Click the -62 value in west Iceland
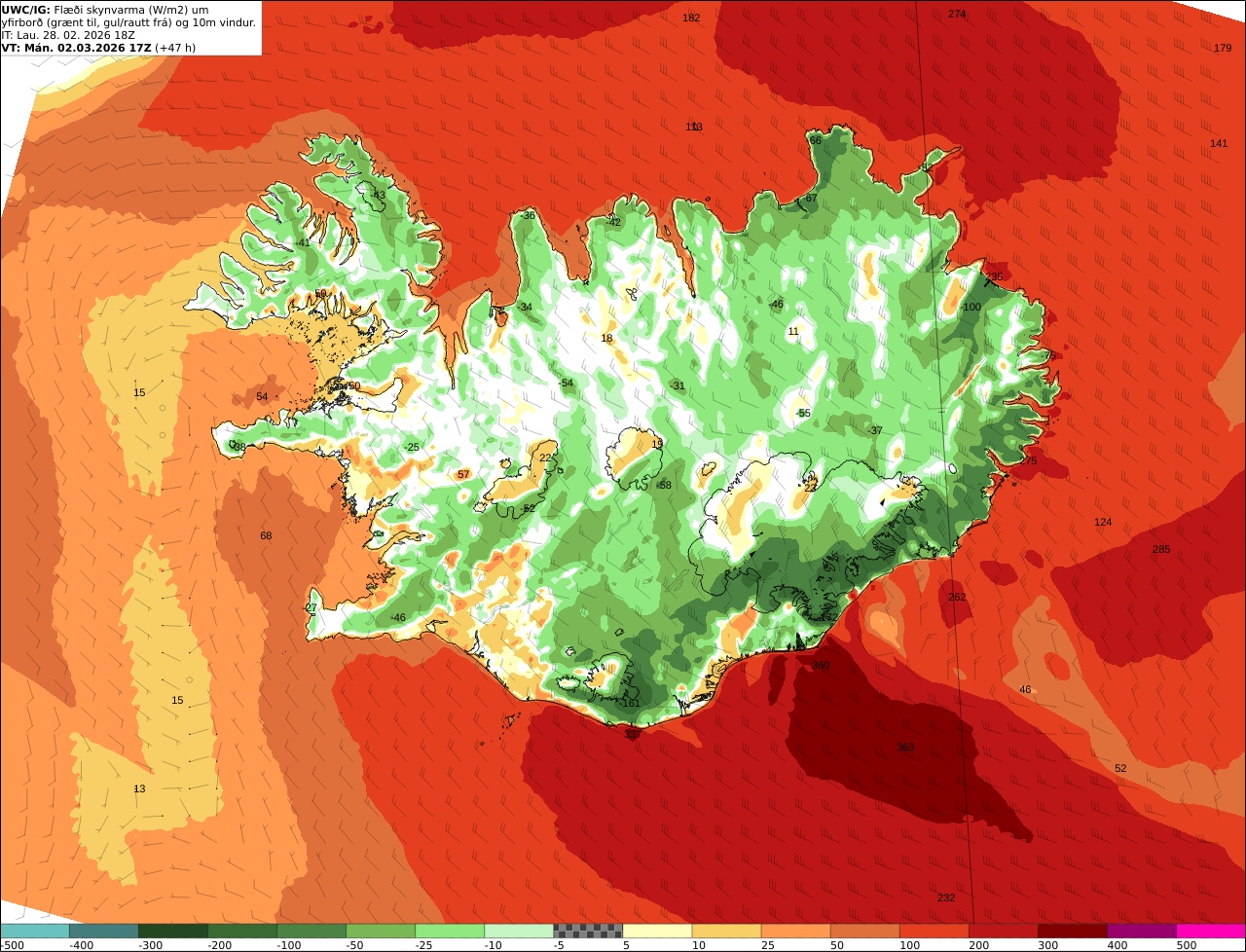Screen dimensions: 1246x952 pyautogui.click(x=528, y=509)
